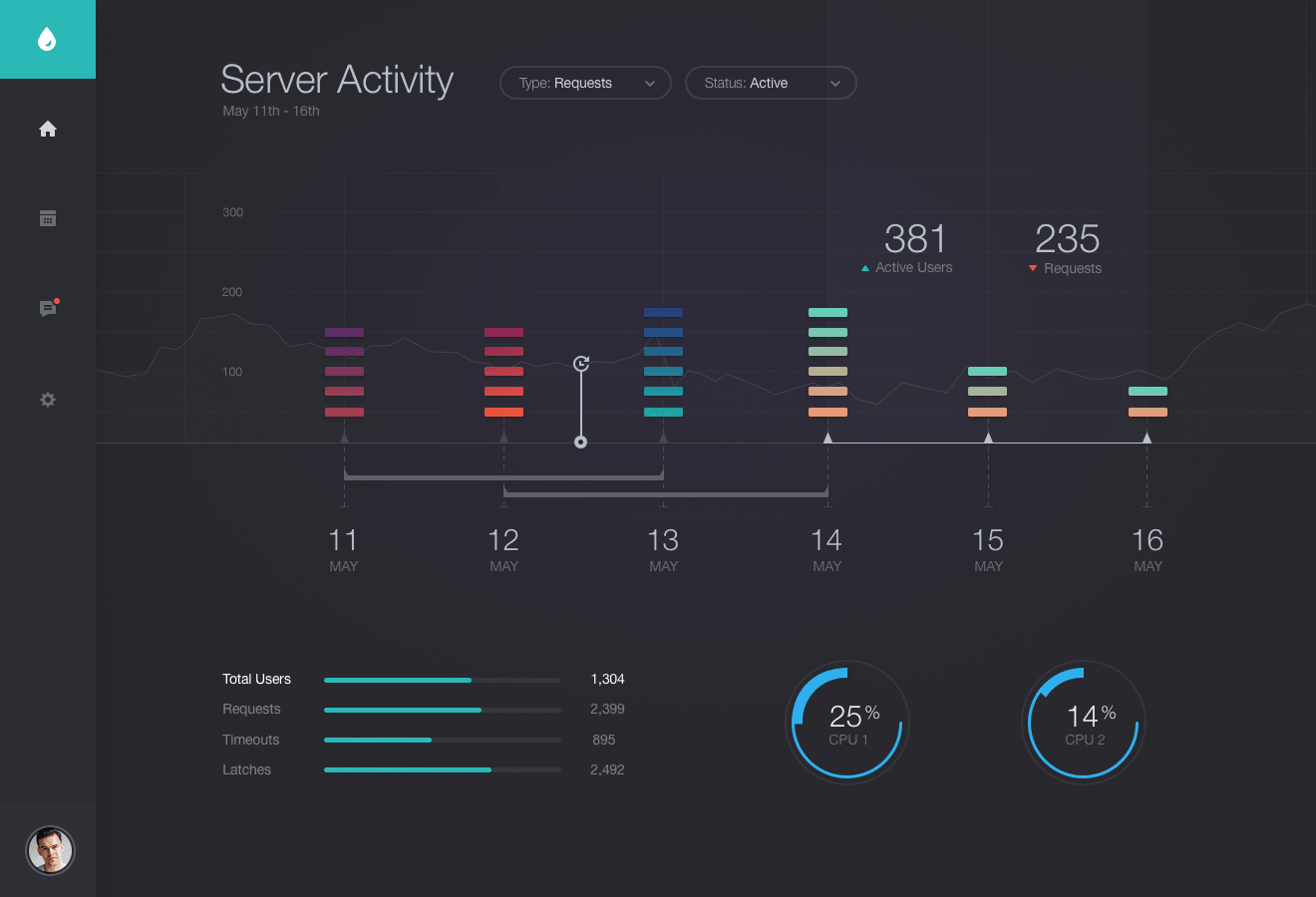
Task: Click the CPU 1 circular gauge
Action: point(847,723)
